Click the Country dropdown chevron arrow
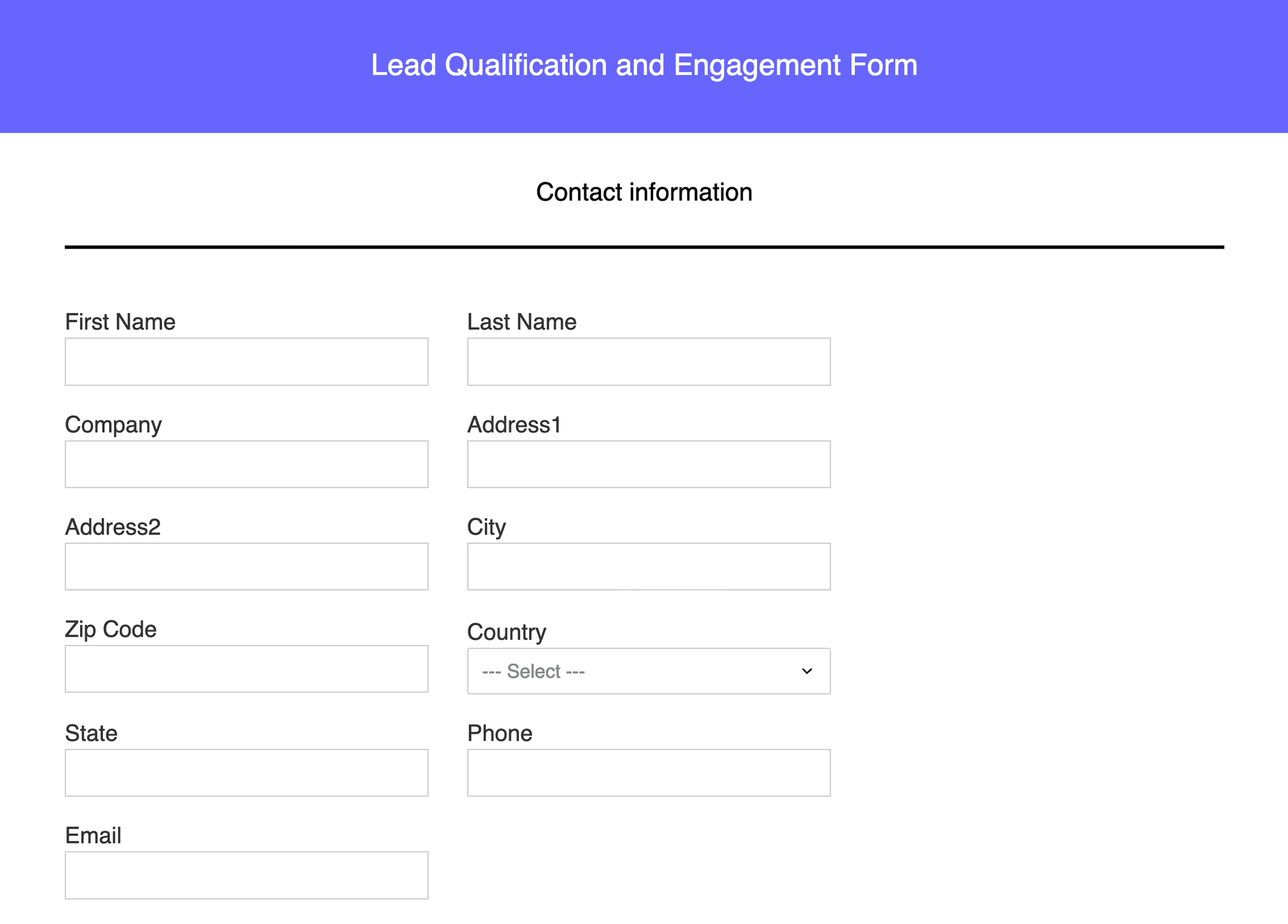Screen dimensions: 1288x924 (x=807, y=670)
